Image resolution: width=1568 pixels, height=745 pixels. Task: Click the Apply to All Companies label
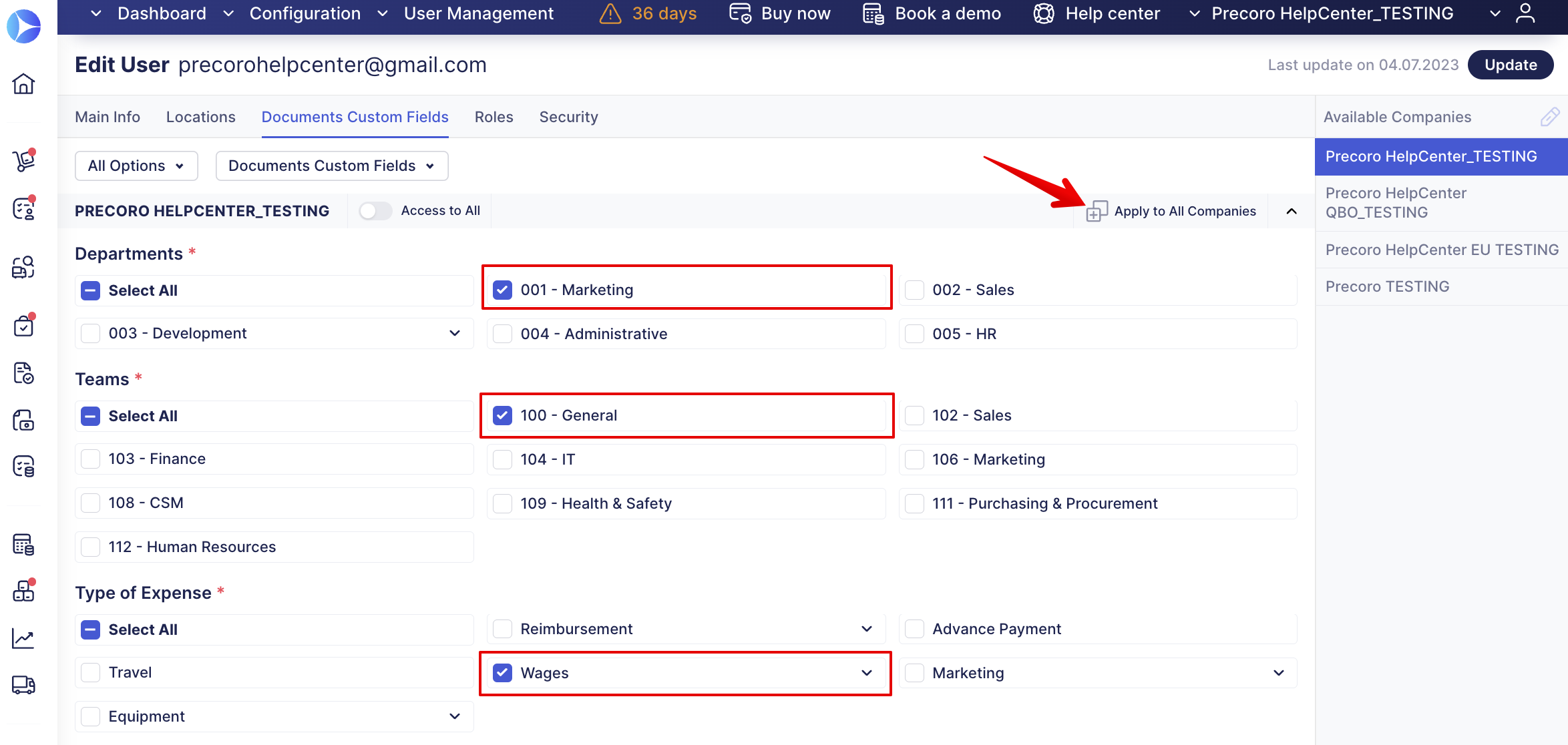(1185, 211)
